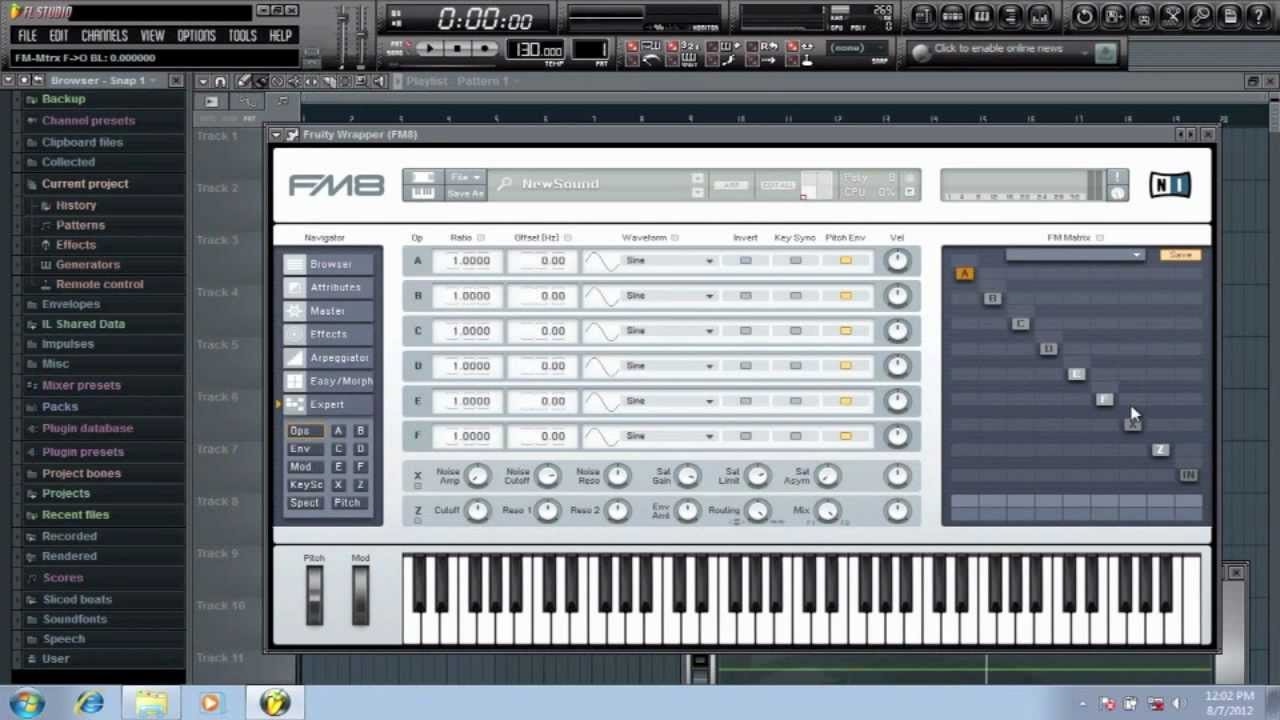Expand Current project in FL browser
The height and width of the screenshot is (720, 1280).
[85, 184]
